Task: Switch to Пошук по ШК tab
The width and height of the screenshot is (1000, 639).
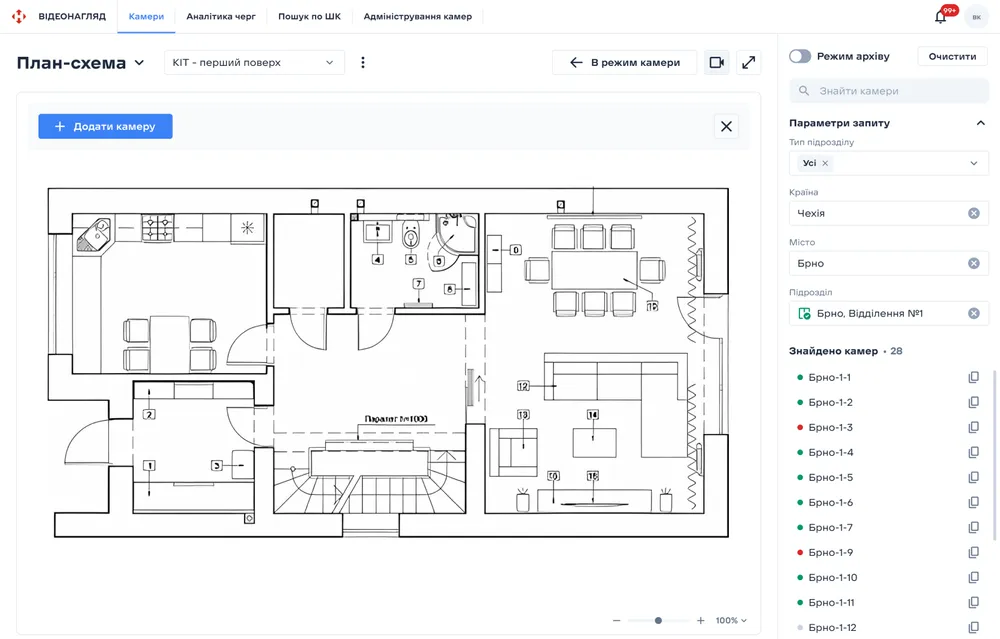Action: click(309, 17)
